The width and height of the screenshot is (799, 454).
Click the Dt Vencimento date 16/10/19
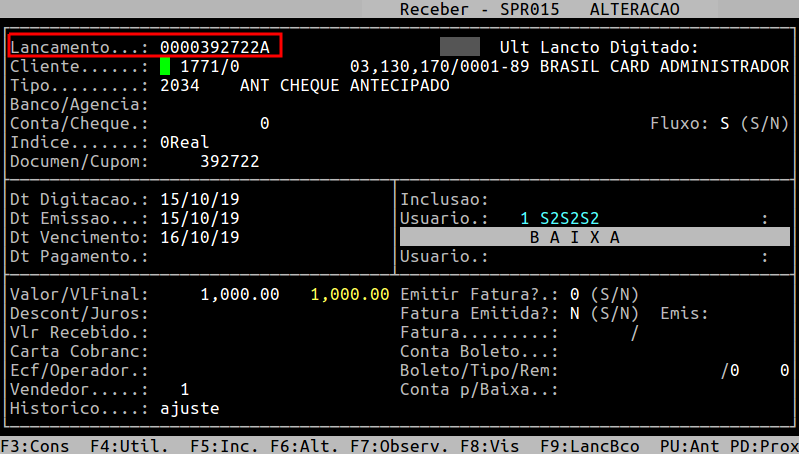pos(200,237)
